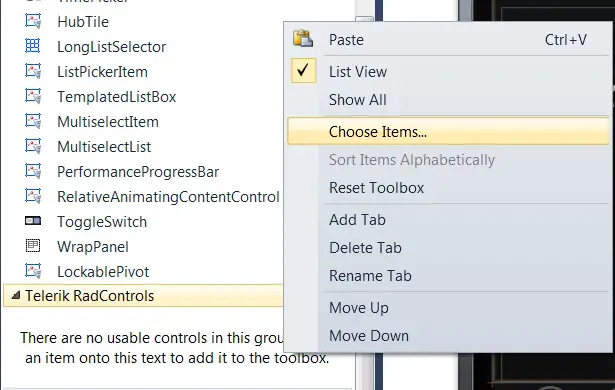Select the LockablePivot icon

click(x=33, y=271)
